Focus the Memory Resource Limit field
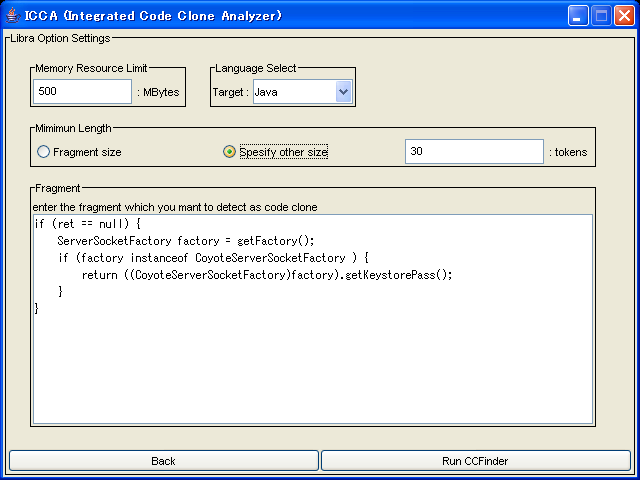This screenshot has height=480, width=640. pos(82,92)
